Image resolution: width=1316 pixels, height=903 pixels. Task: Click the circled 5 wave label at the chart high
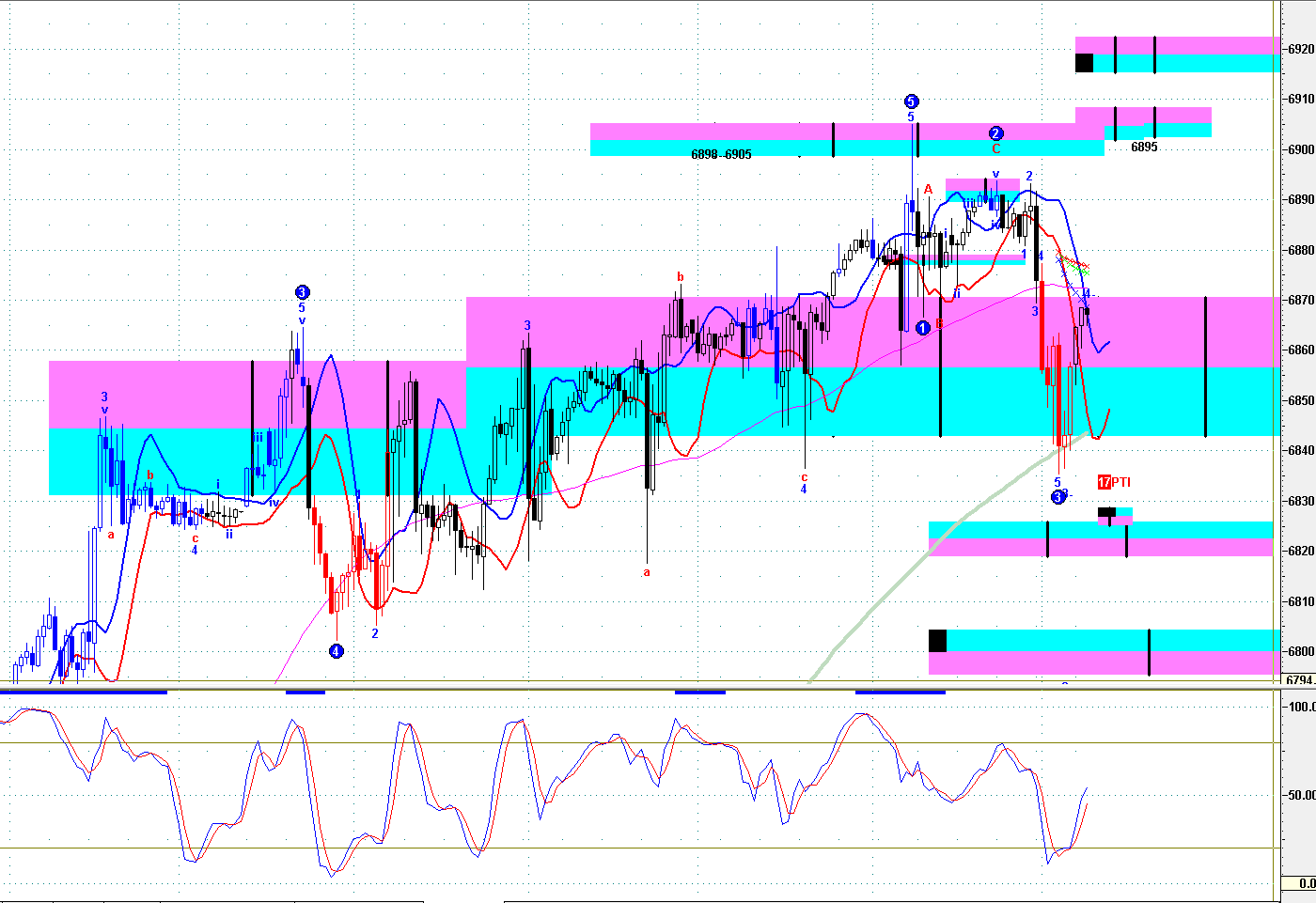pos(911,101)
